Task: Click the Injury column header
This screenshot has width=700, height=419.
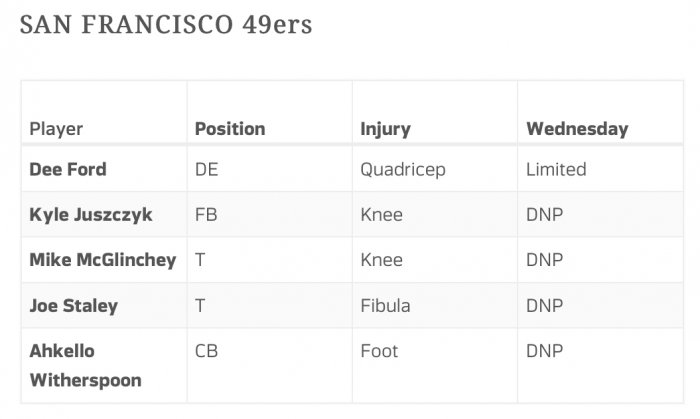Action: pos(385,129)
